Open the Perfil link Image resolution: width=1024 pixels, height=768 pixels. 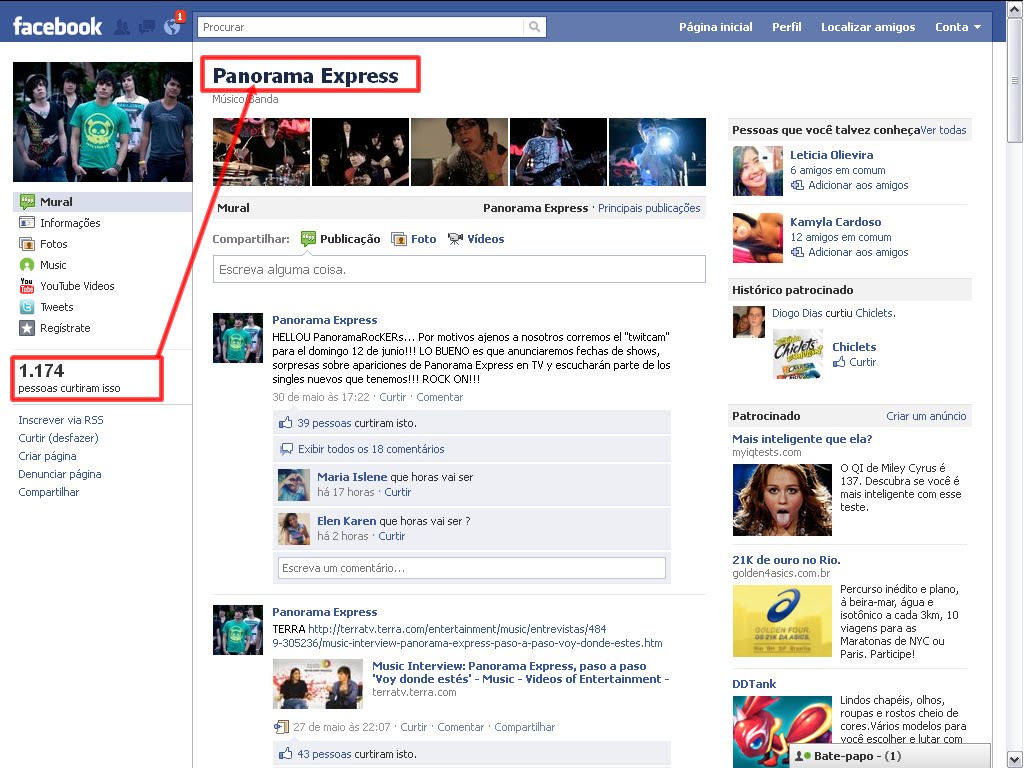tap(786, 27)
